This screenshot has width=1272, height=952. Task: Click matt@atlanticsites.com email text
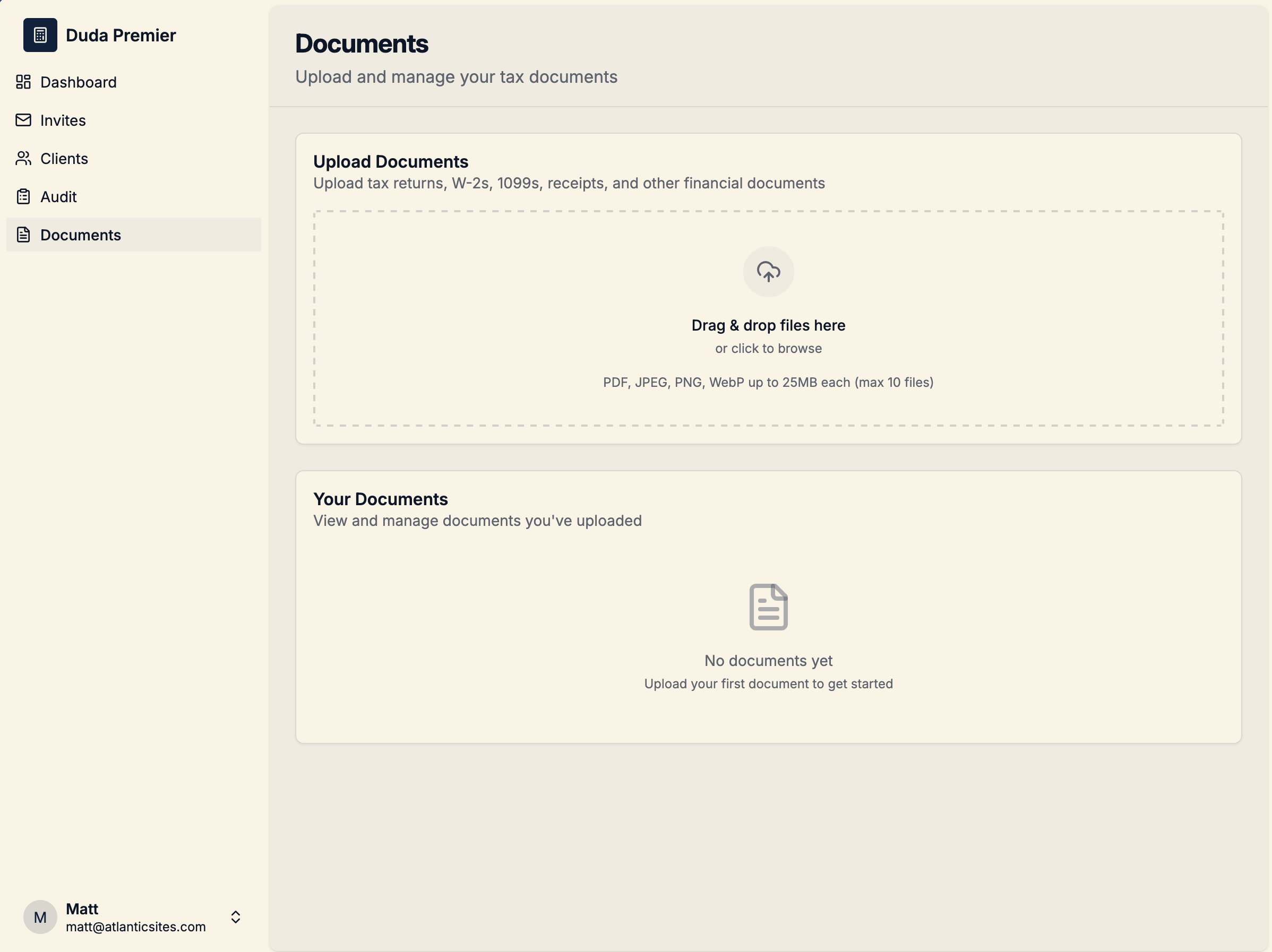pyautogui.click(x=136, y=927)
